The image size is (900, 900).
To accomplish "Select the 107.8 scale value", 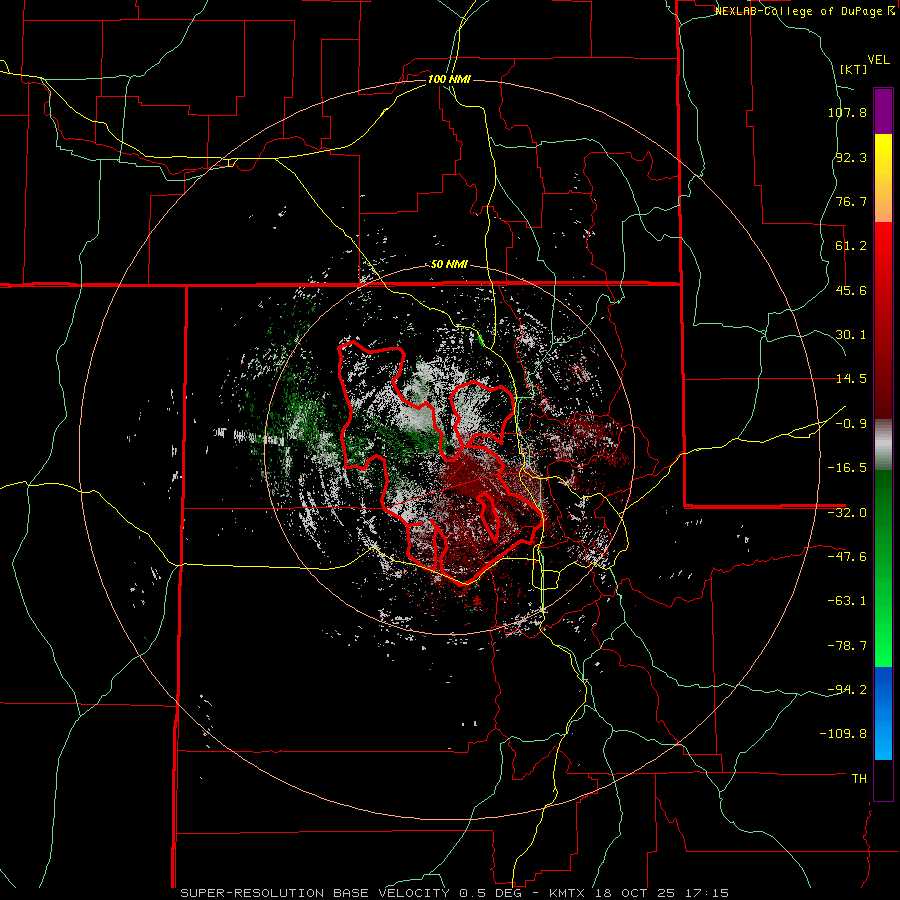I will tap(847, 112).
